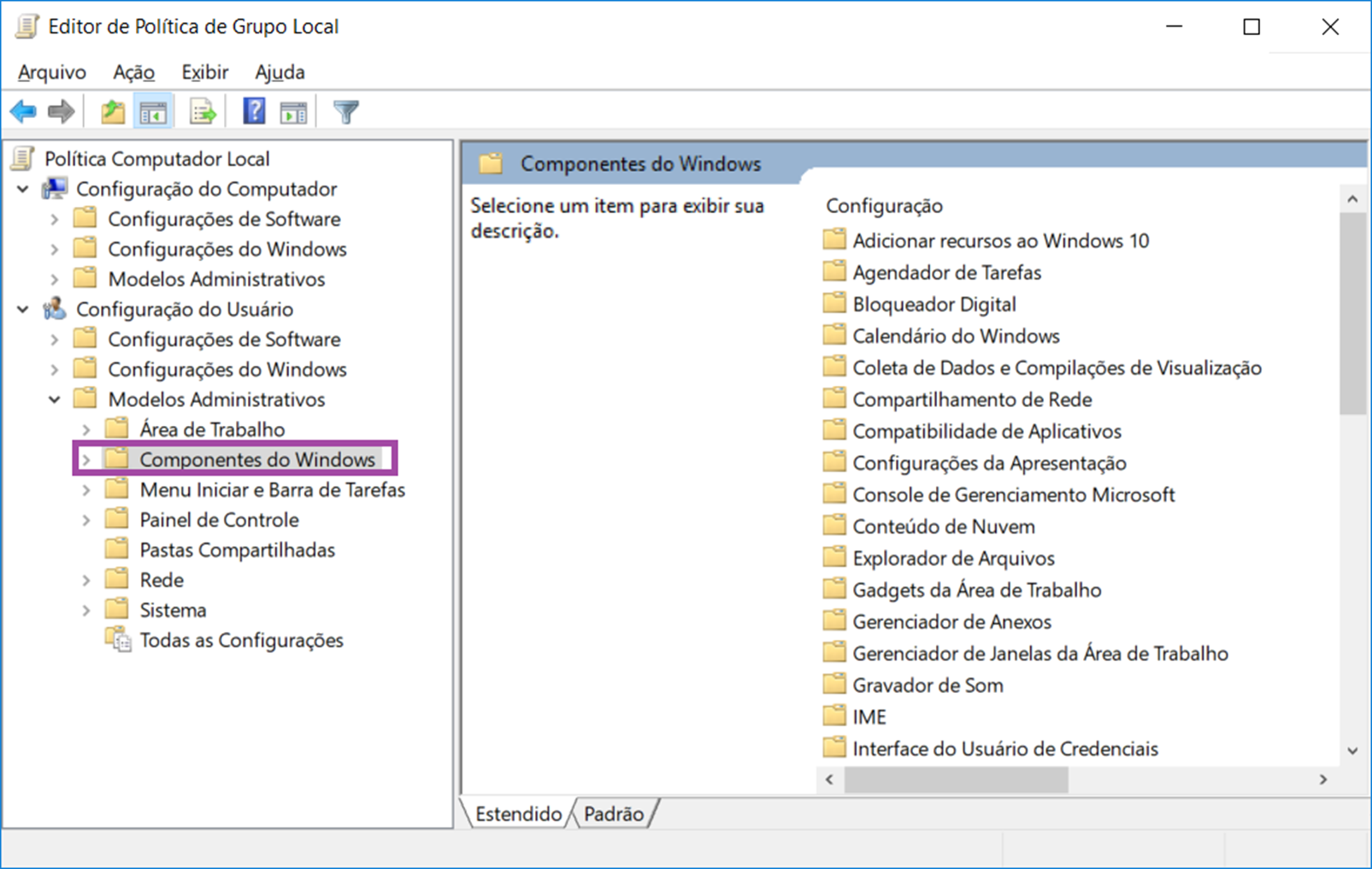Click the Up one level folder icon

pos(113,111)
